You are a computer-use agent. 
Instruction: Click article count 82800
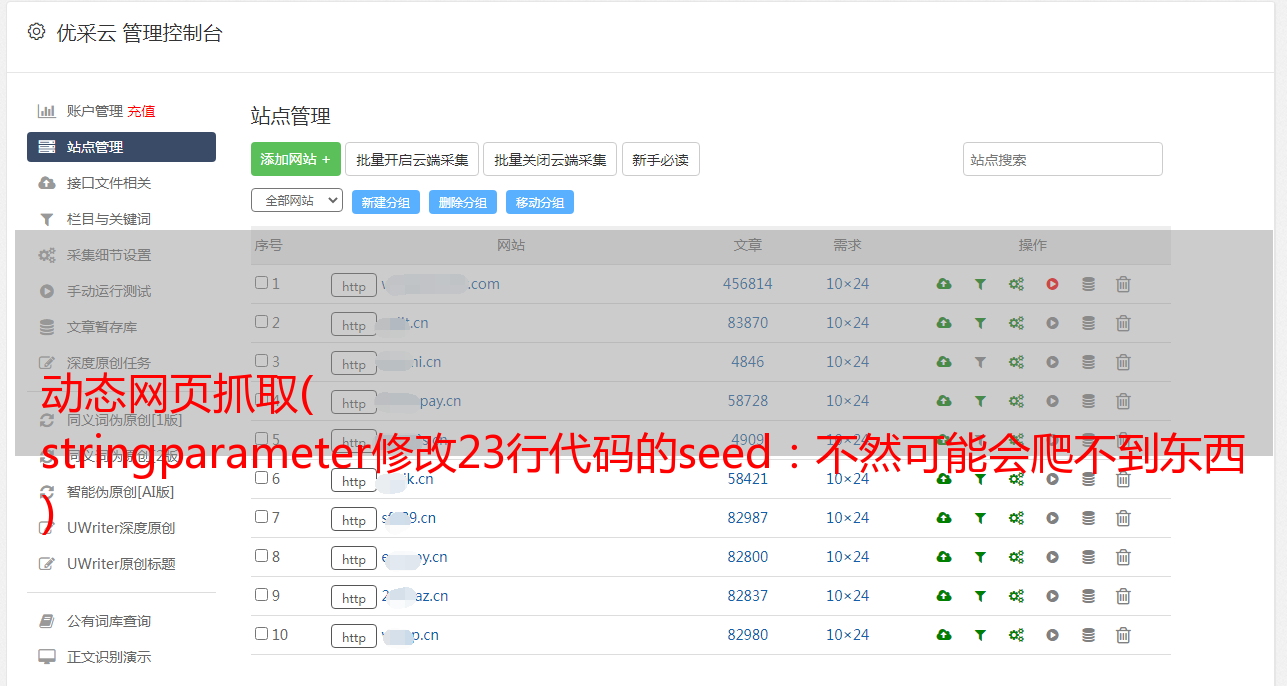748,557
